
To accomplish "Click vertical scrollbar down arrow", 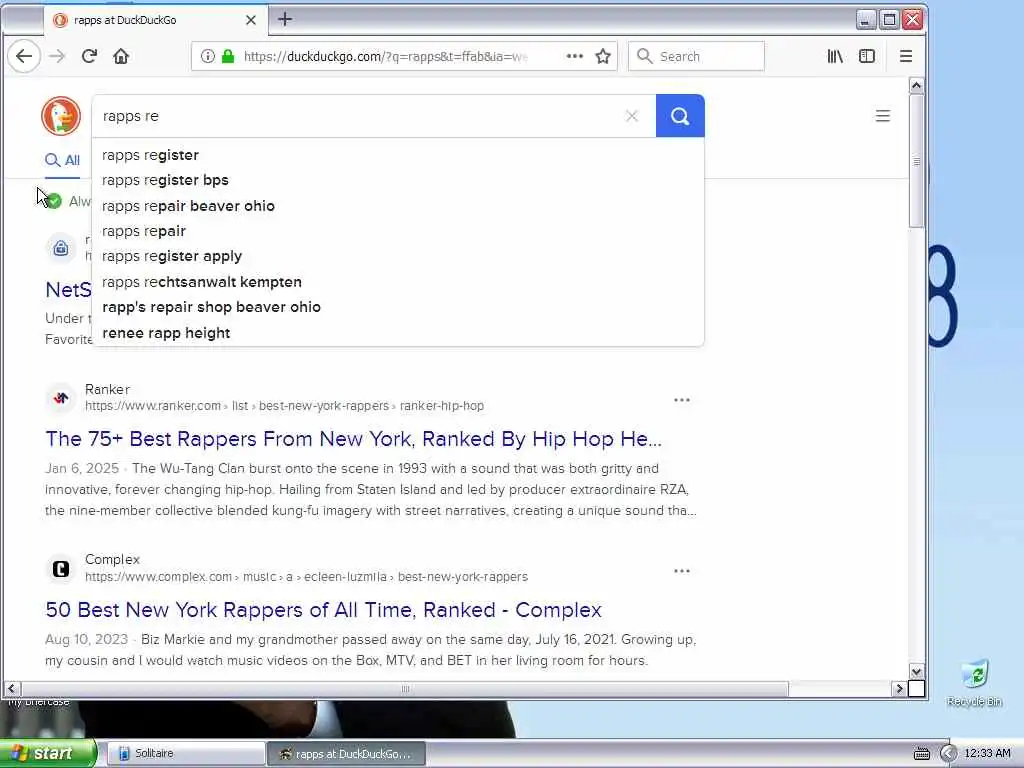I will 916,671.
